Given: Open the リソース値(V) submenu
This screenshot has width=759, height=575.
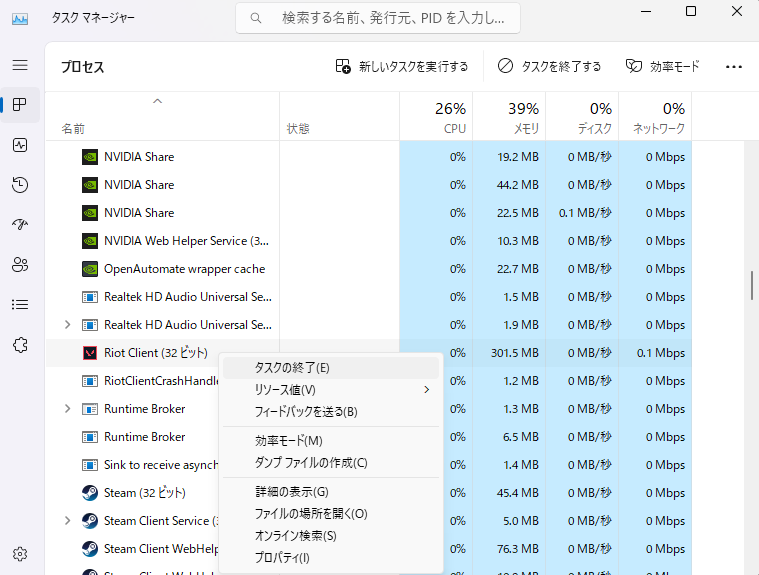Looking at the screenshot, I should click(330, 390).
